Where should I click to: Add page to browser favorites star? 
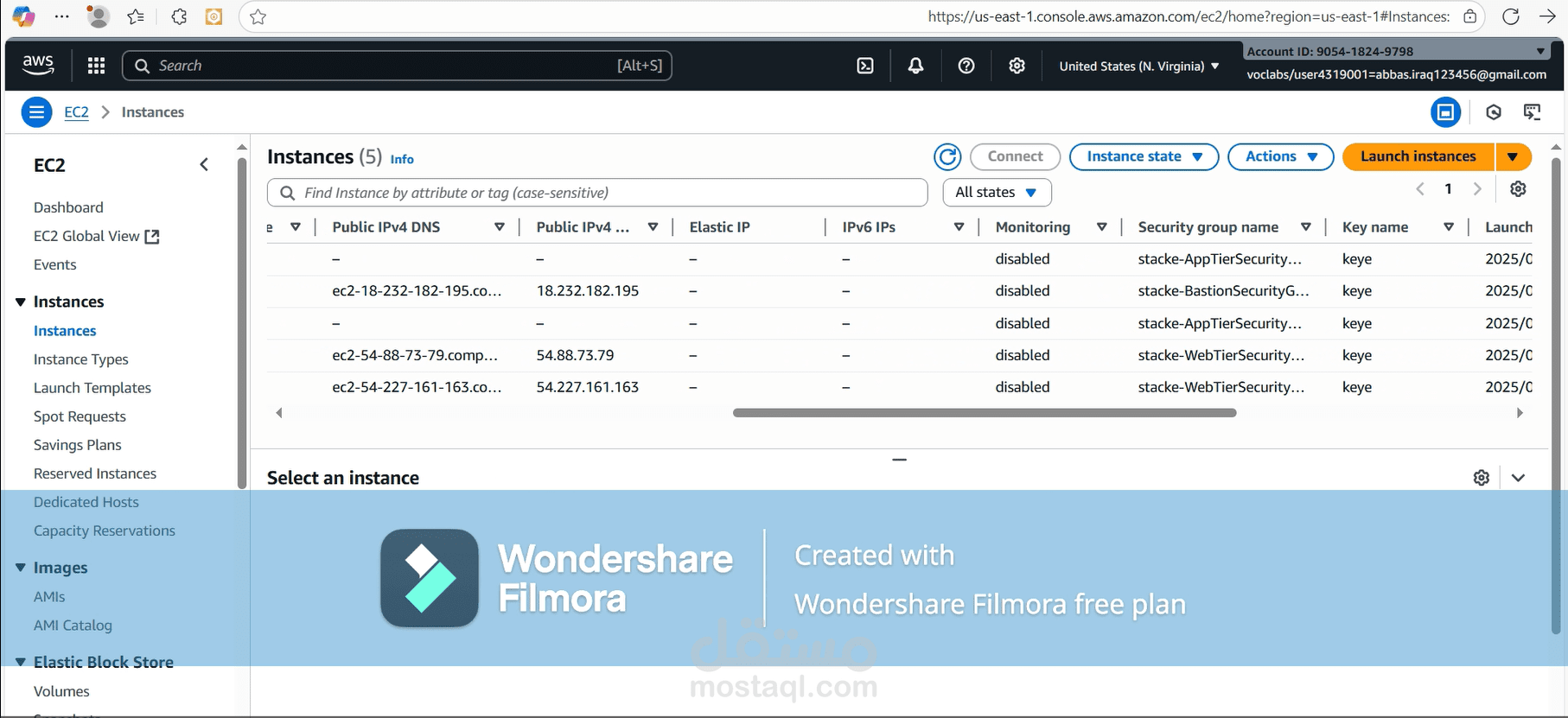tap(258, 16)
